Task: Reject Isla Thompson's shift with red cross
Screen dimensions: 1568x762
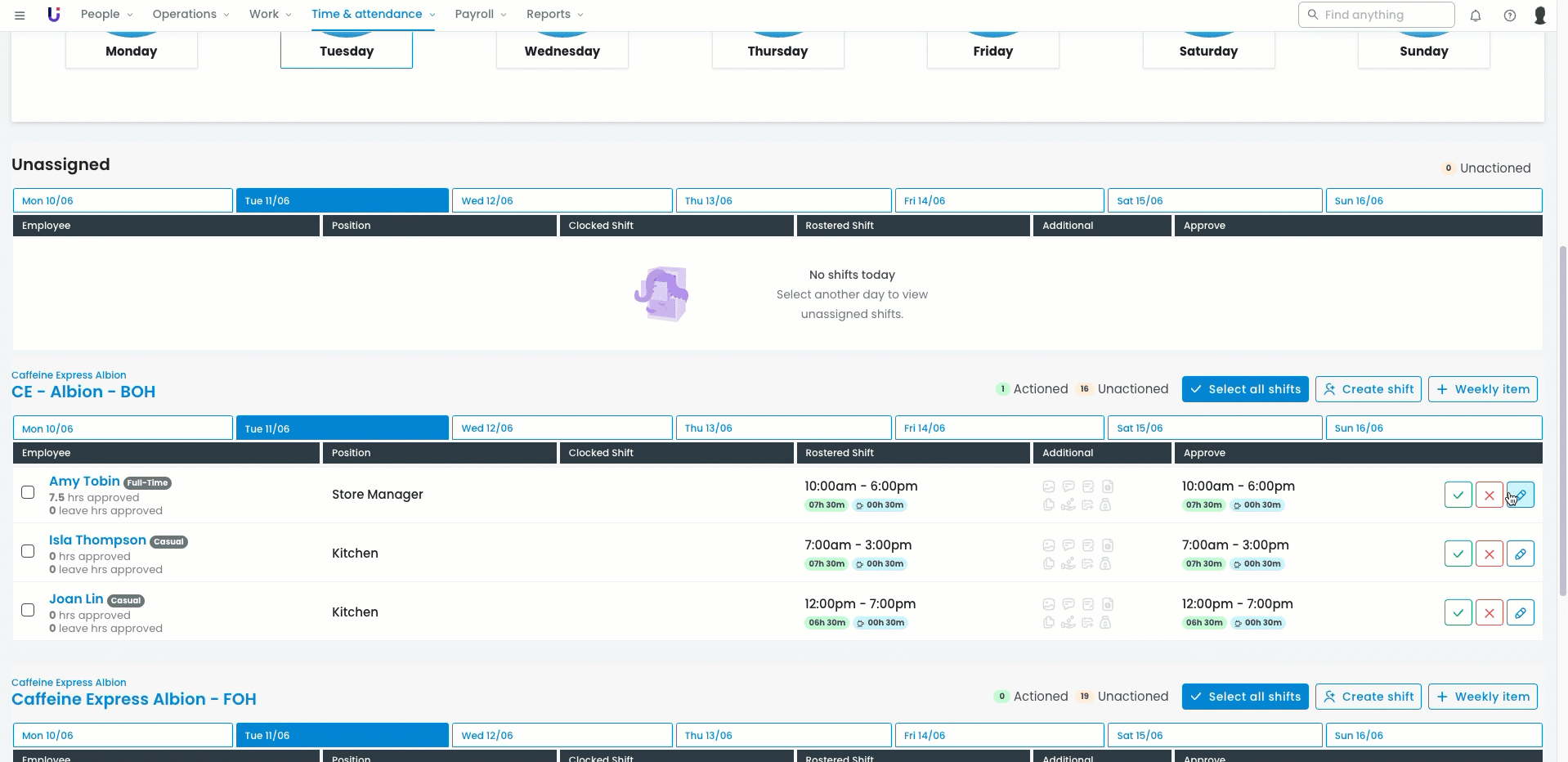Action: 1489,554
